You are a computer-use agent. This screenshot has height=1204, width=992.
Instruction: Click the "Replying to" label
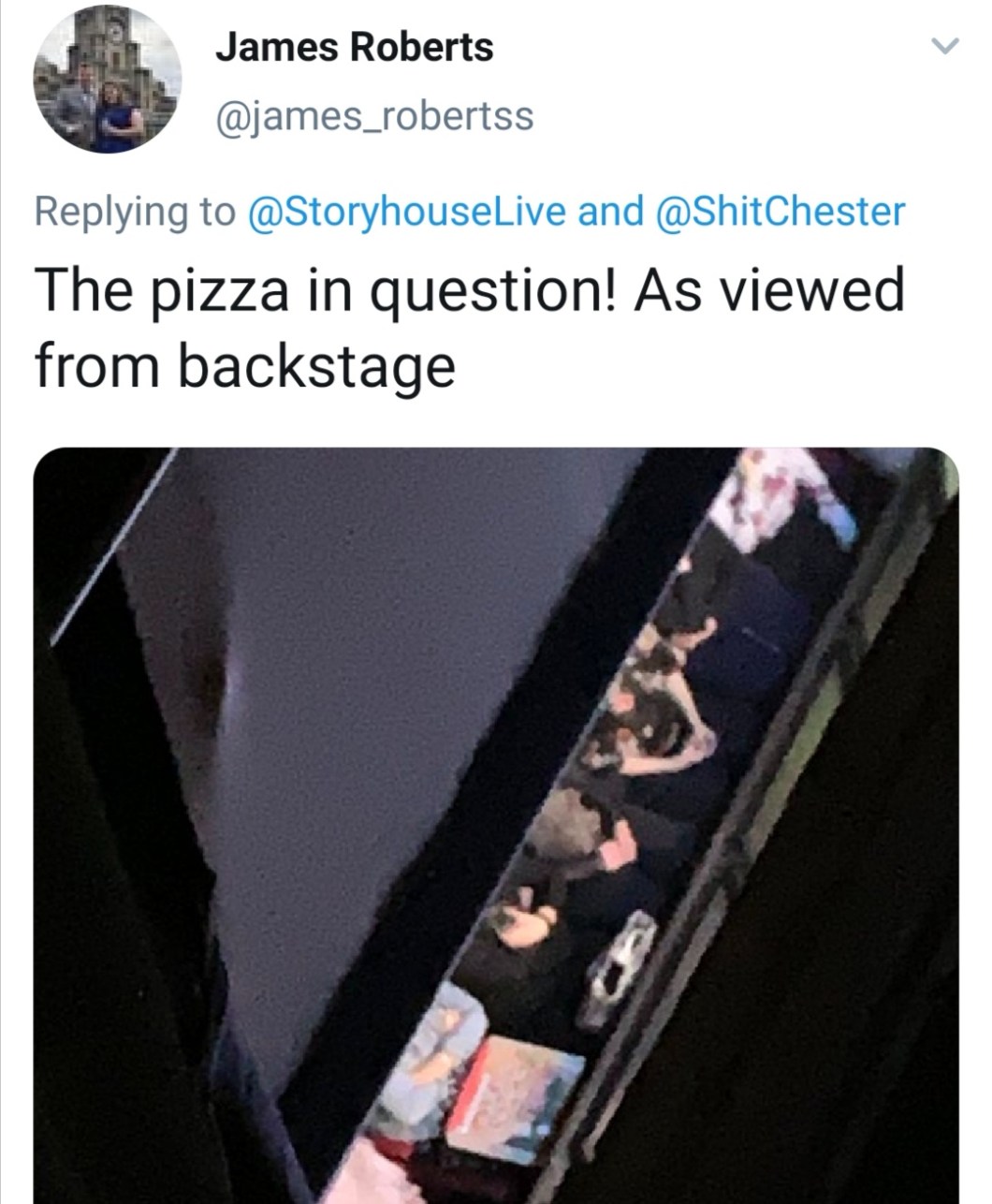[135, 211]
